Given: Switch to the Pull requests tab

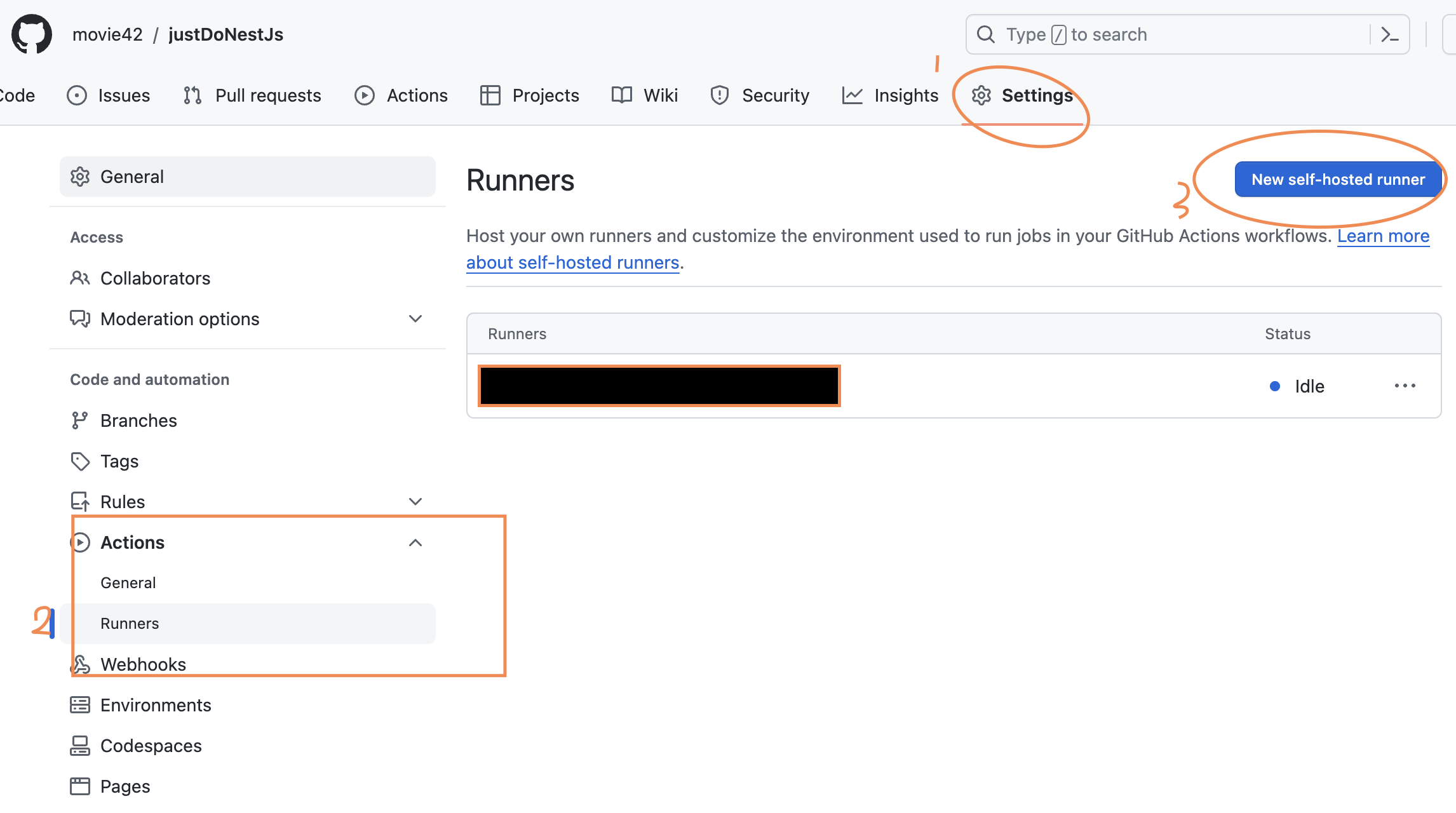Looking at the screenshot, I should click(252, 95).
